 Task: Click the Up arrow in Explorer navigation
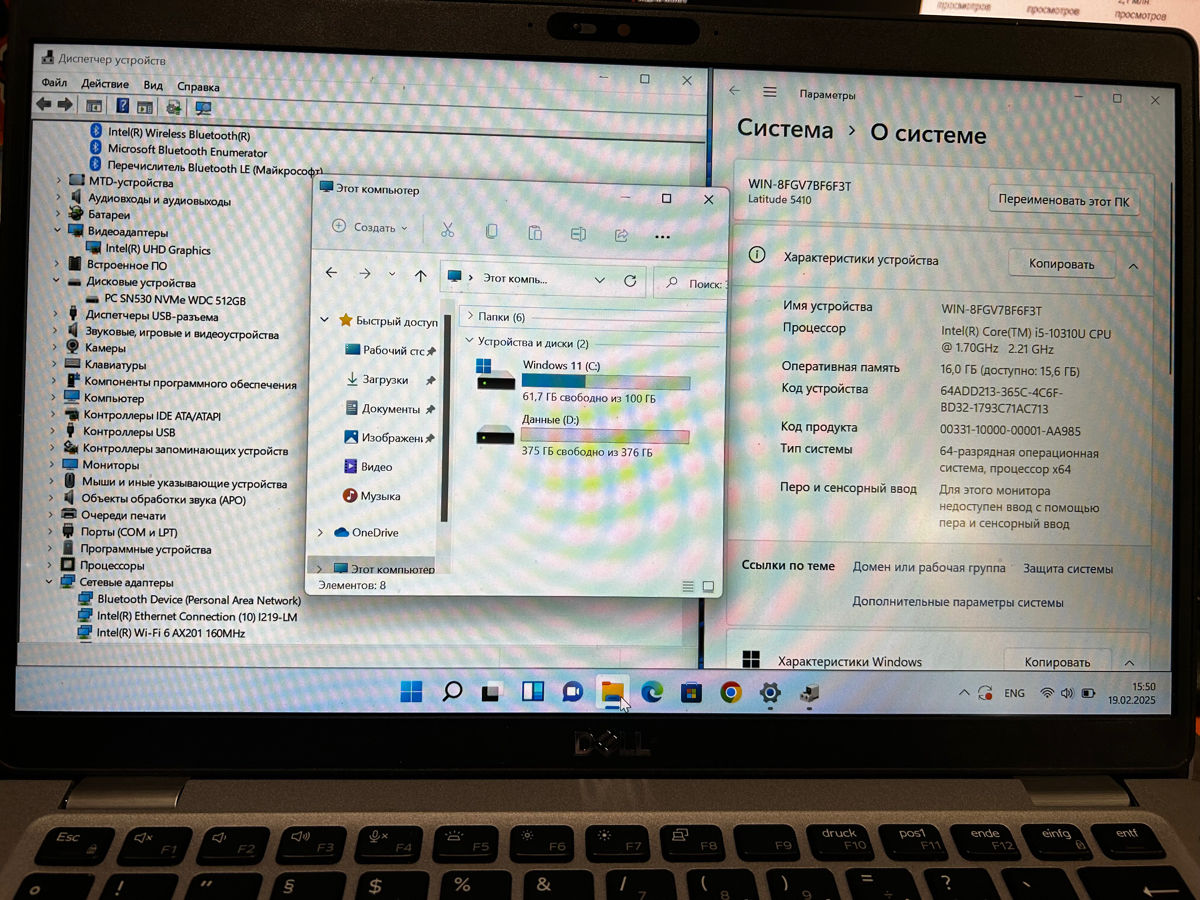coord(421,275)
